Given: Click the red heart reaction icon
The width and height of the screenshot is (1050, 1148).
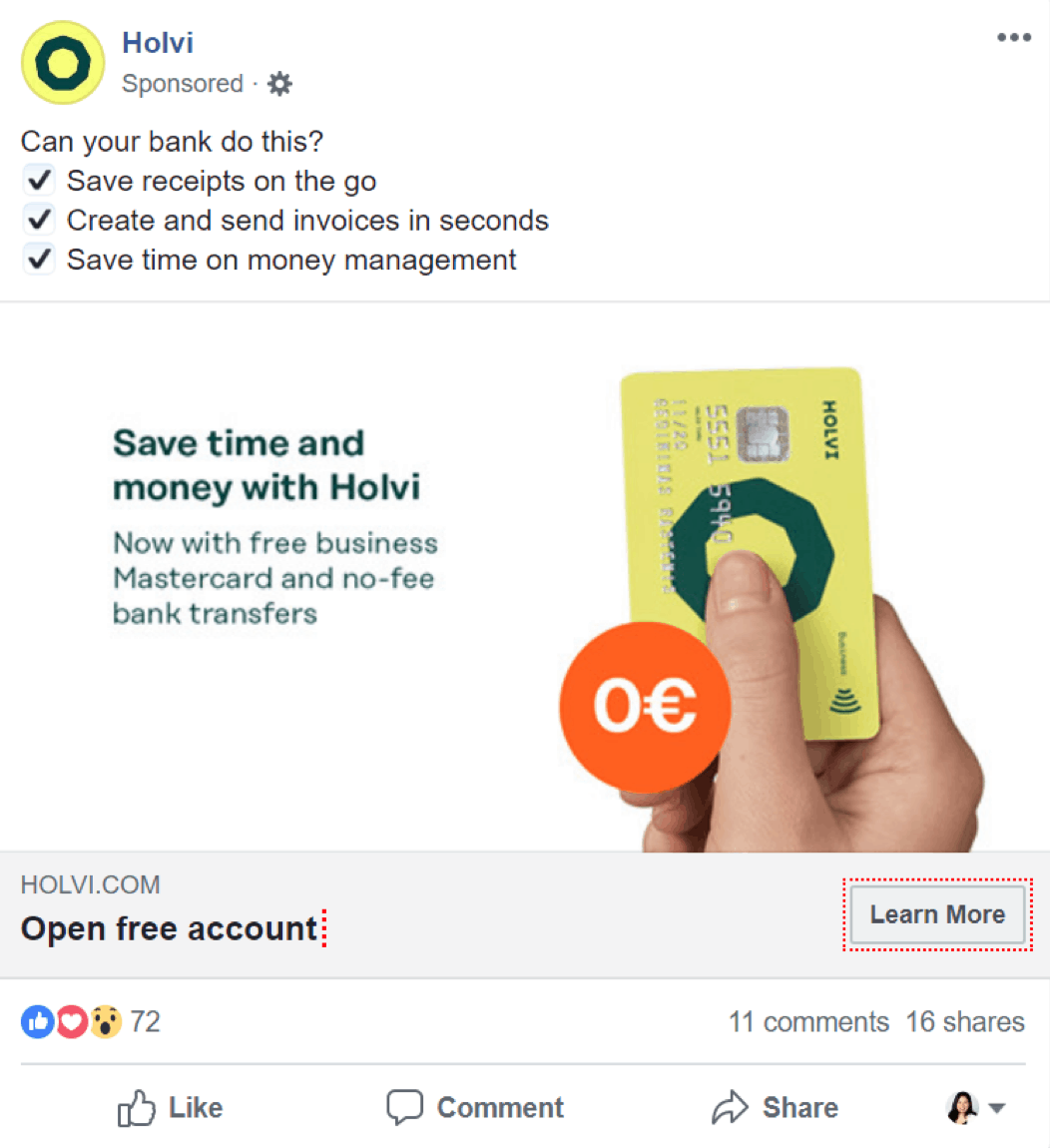Looking at the screenshot, I should [x=72, y=1021].
